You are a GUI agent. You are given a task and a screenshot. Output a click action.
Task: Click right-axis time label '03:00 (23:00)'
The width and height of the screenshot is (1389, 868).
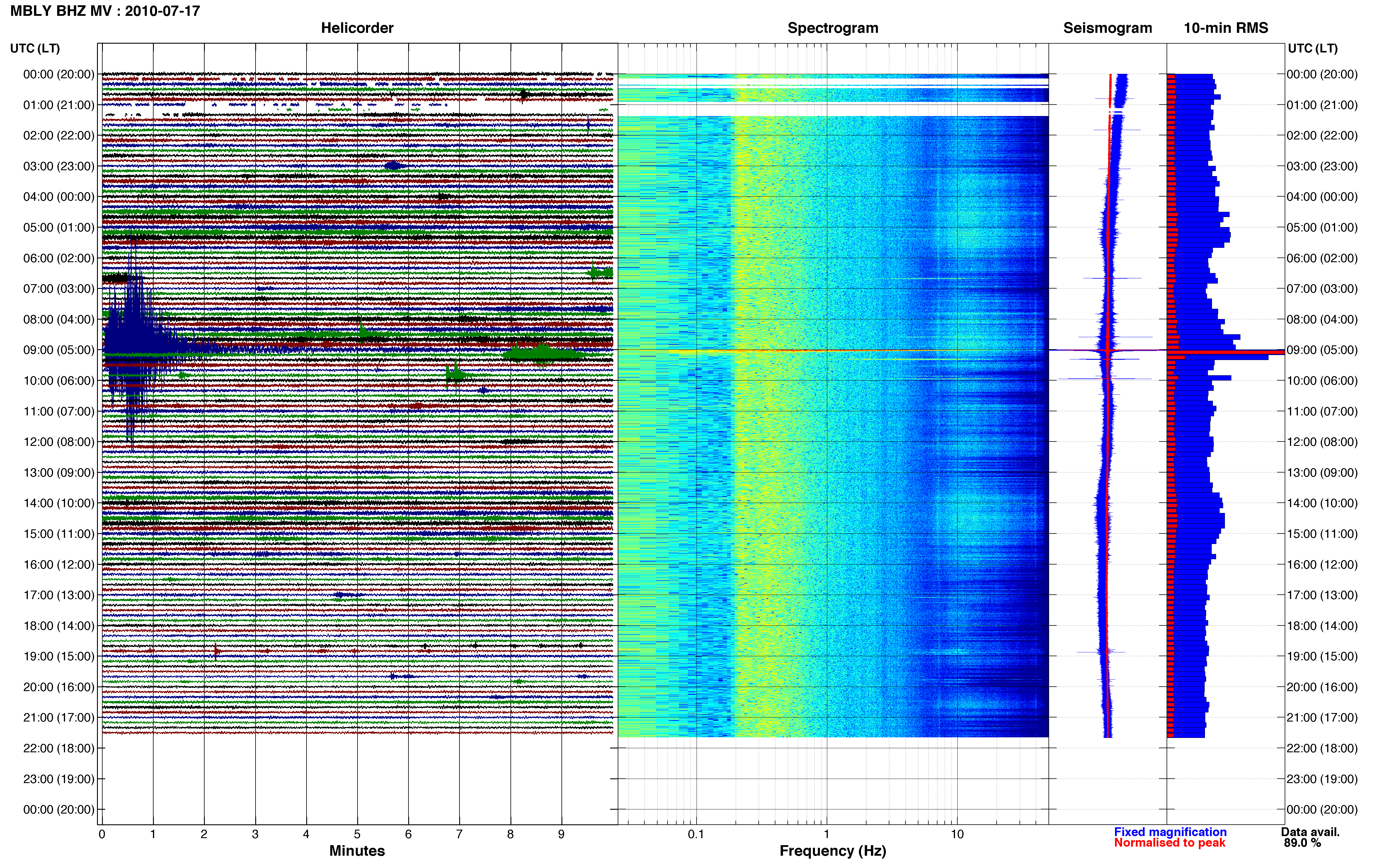[x=1322, y=166]
